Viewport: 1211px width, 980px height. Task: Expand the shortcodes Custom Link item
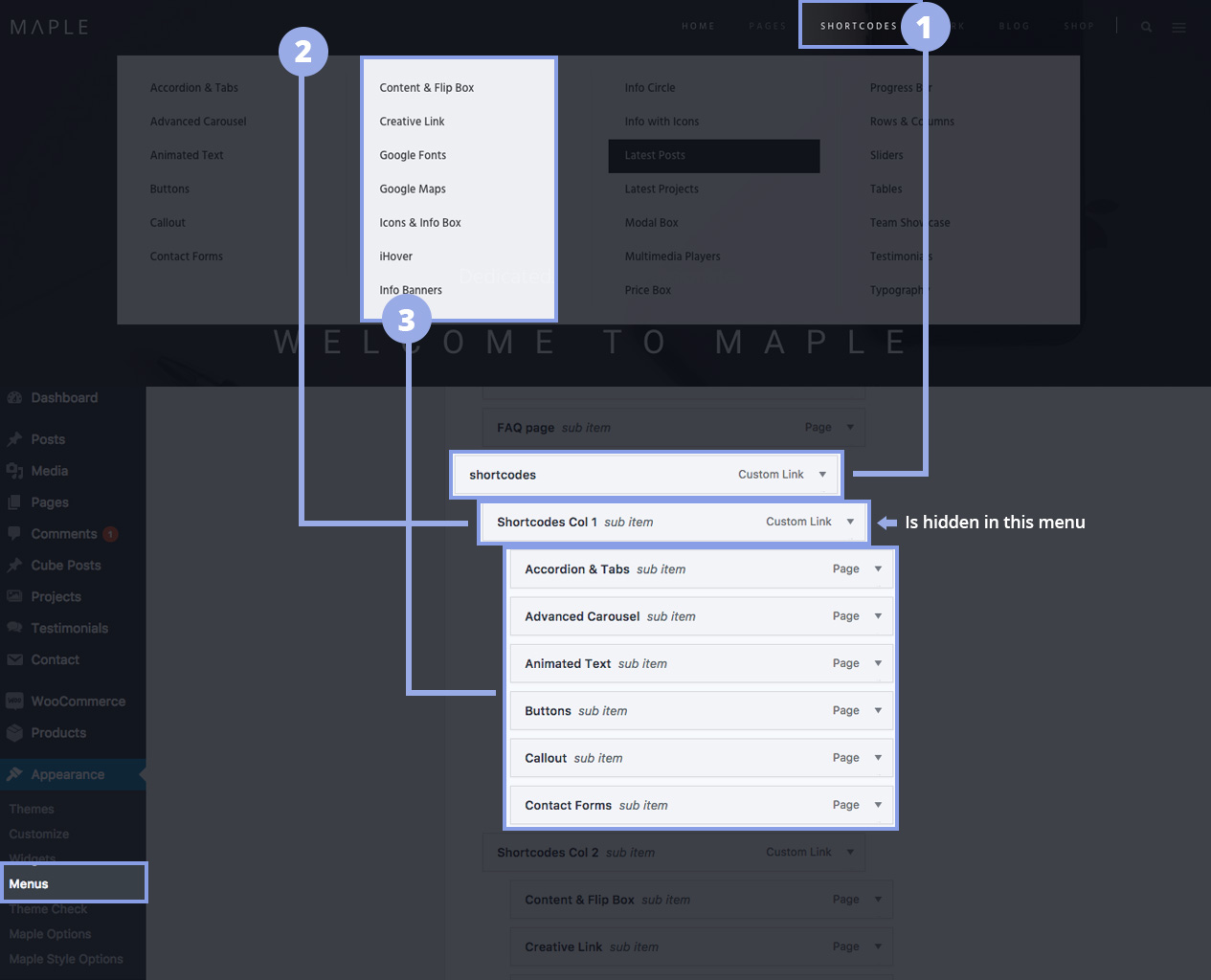(822, 475)
